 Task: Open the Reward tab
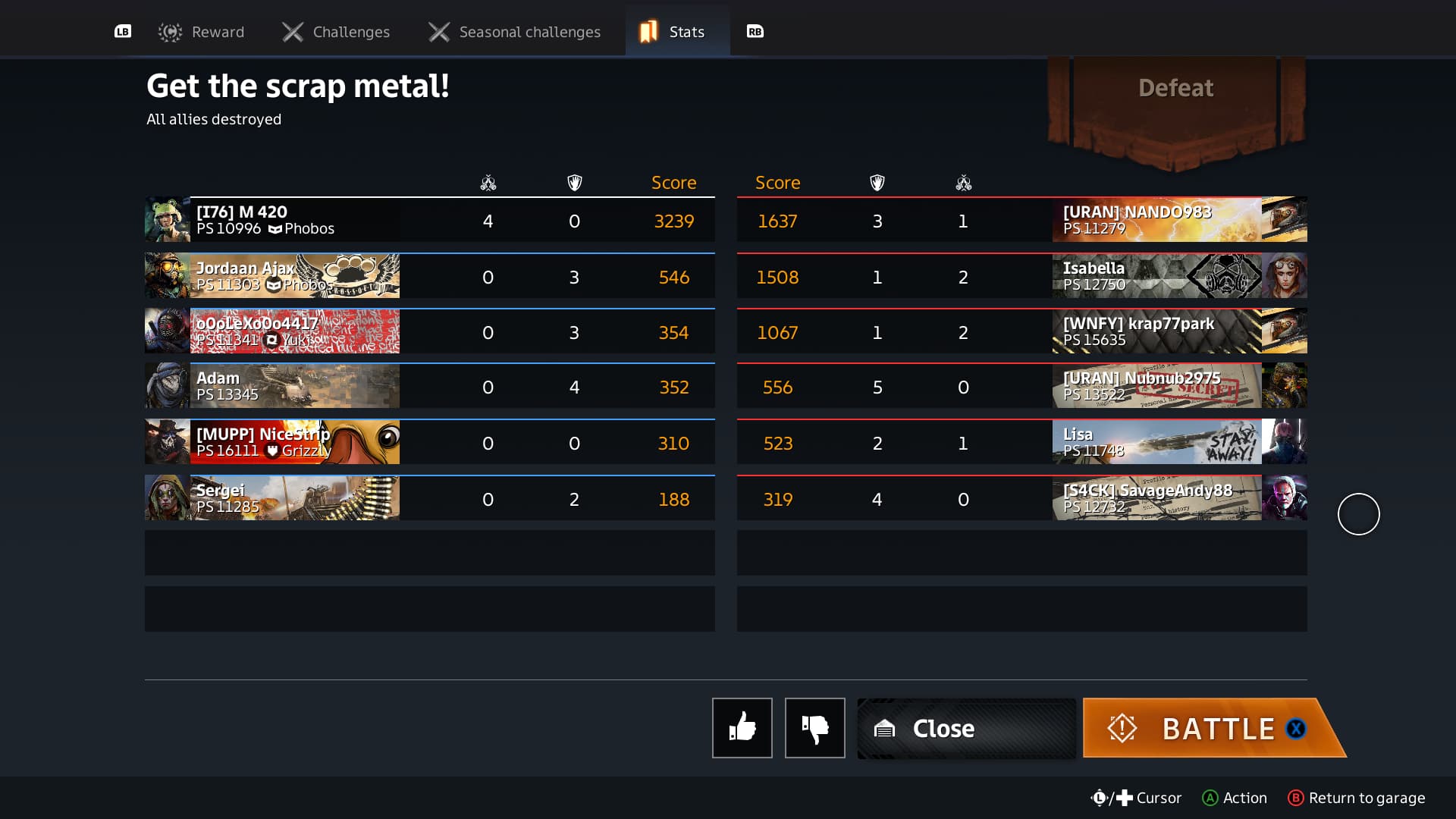pos(201,32)
